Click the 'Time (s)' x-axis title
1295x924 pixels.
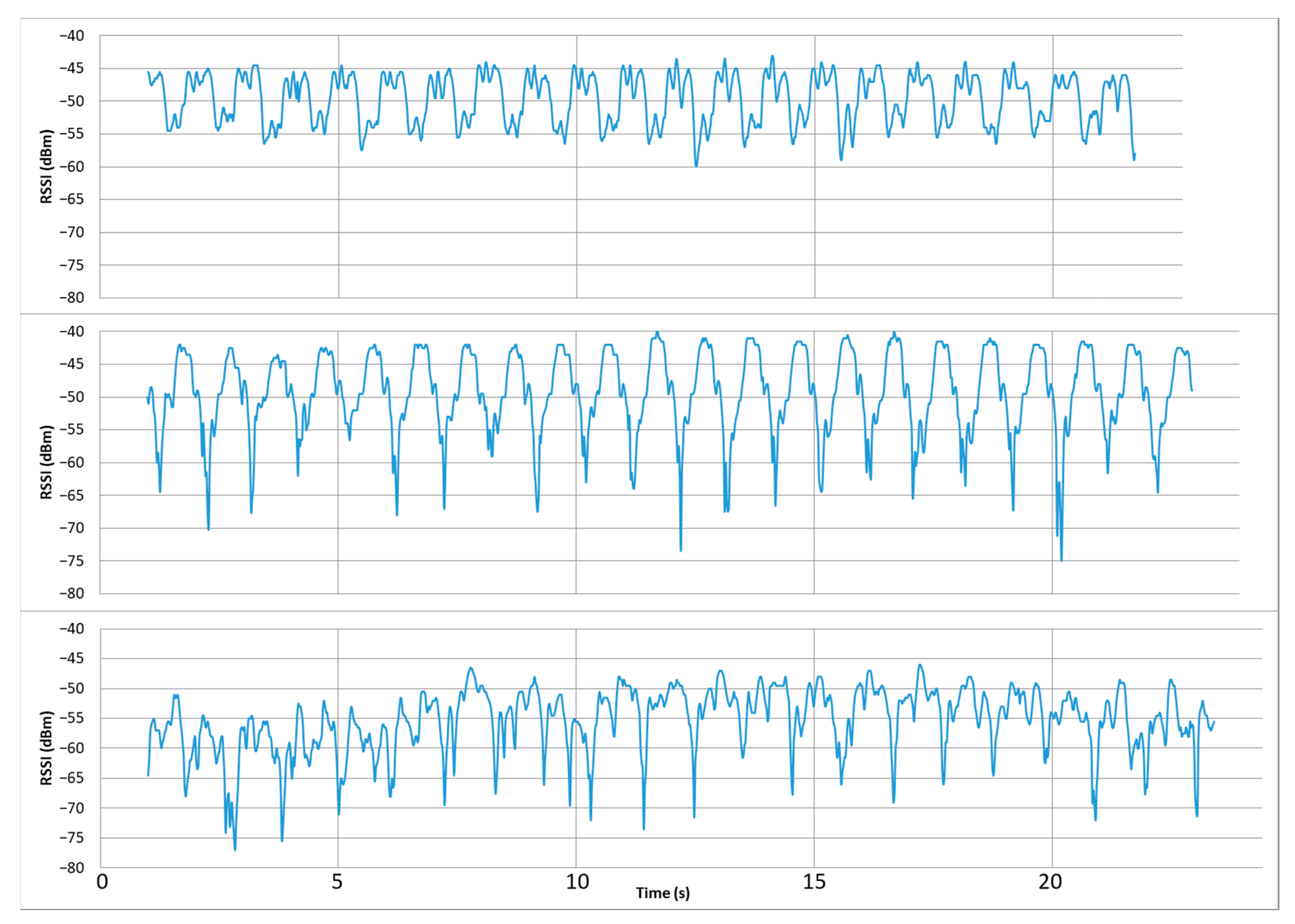[x=662, y=893]
